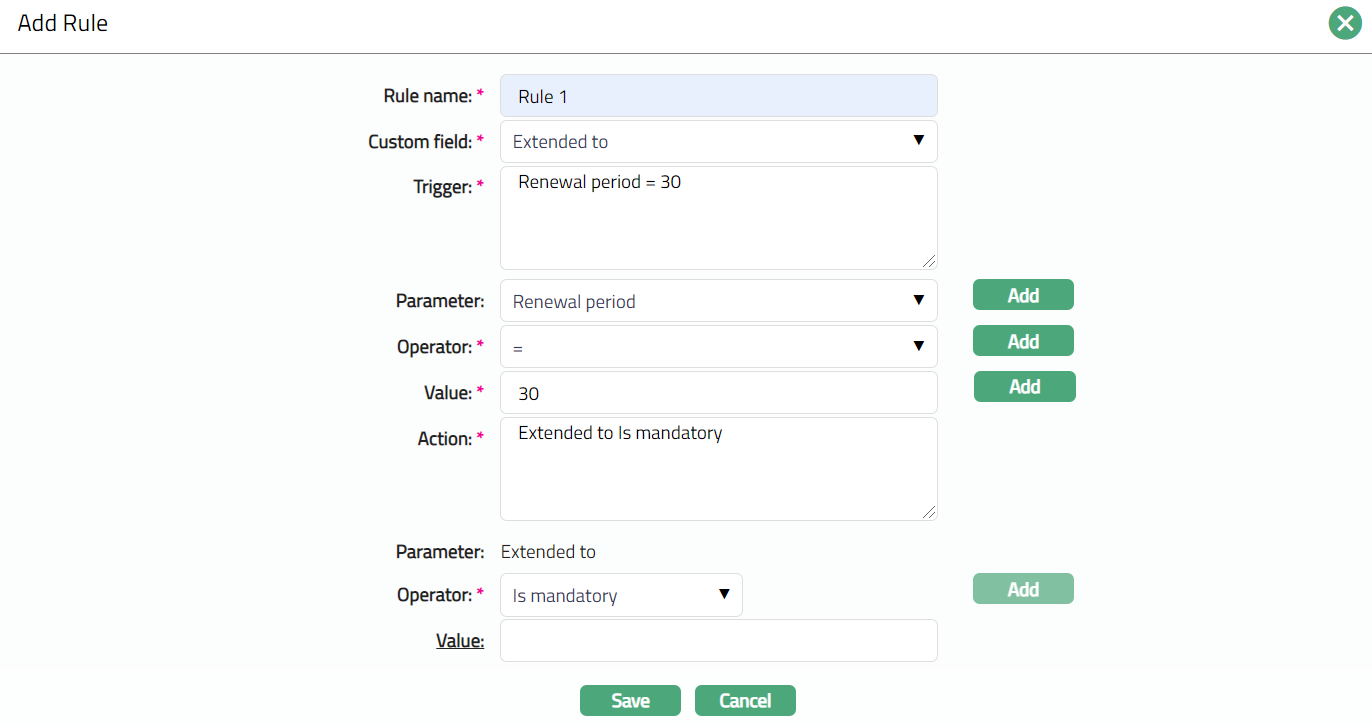Click the faded Add button beside Is mandatory
Image resolution: width=1372 pixels, height=724 pixels.
pos(1023,589)
